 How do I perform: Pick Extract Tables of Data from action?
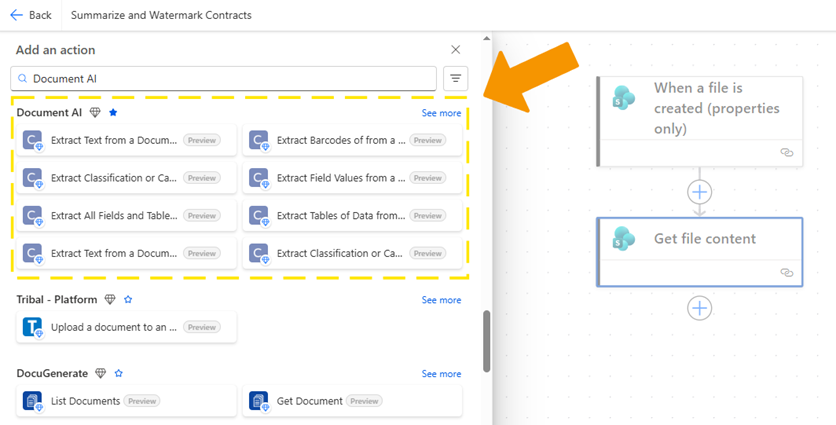[x=352, y=215]
